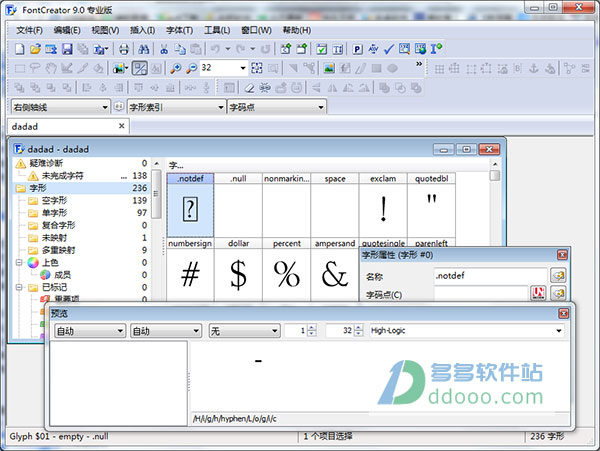Click the Unicode icon next to code point field
Image resolution: width=600 pixels, height=451 pixels.
coord(538,293)
